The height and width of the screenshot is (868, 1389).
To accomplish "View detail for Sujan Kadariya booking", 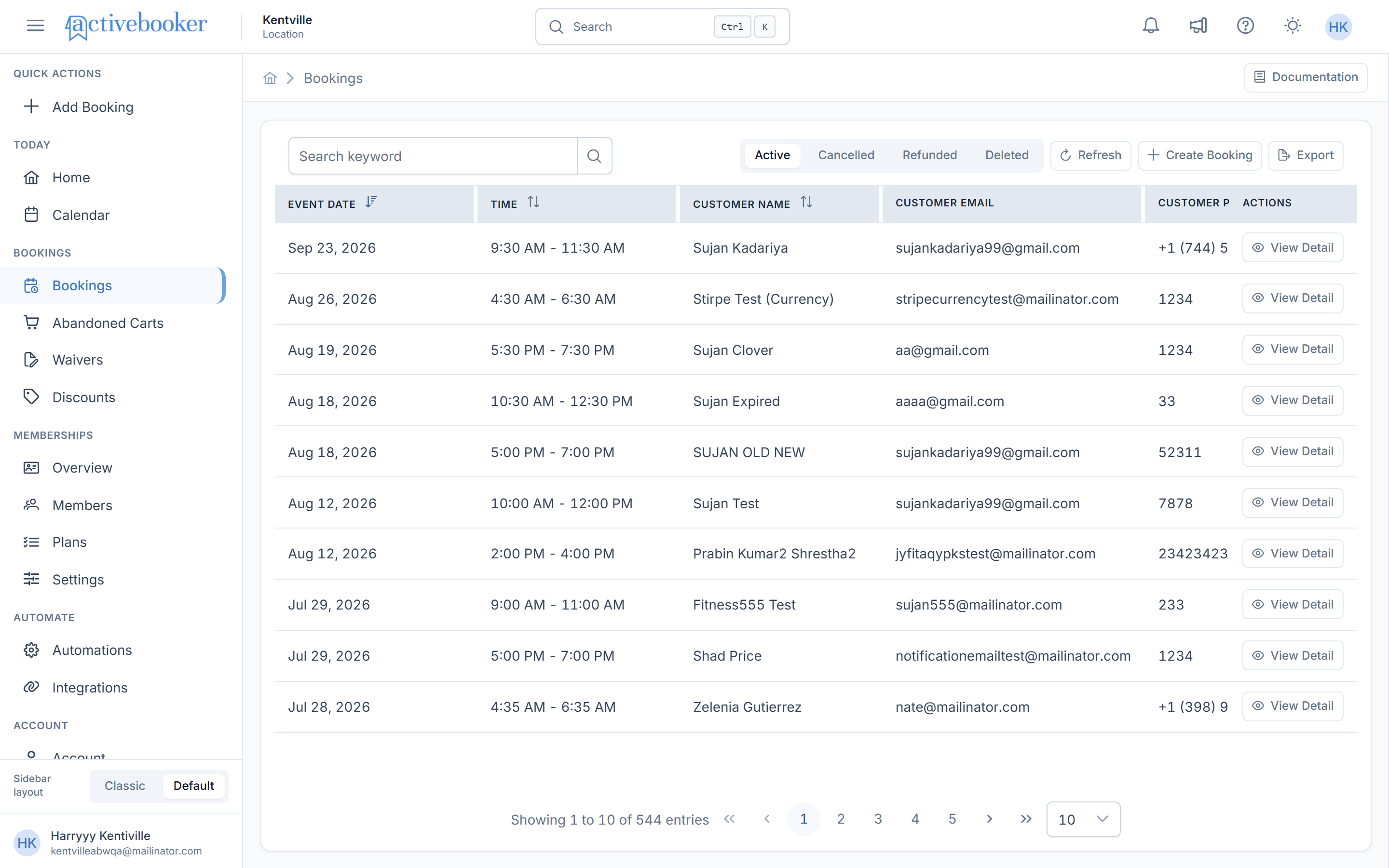I will point(1293,247).
